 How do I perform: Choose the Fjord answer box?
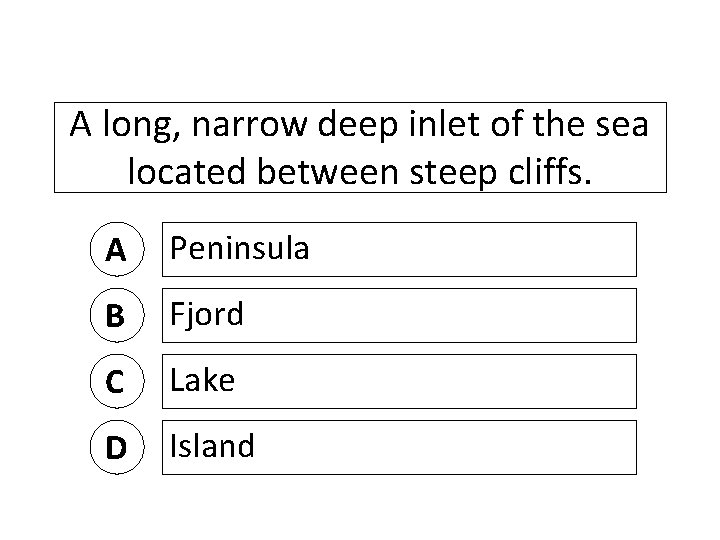tap(400, 315)
